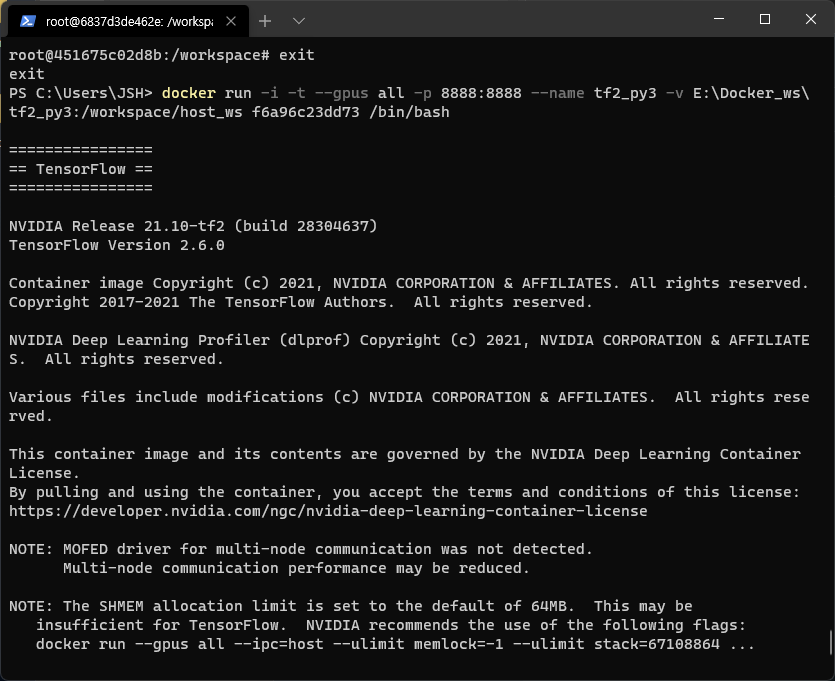835x681 pixels.
Task: Minimize the terminal window
Action: tap(719, 19)
